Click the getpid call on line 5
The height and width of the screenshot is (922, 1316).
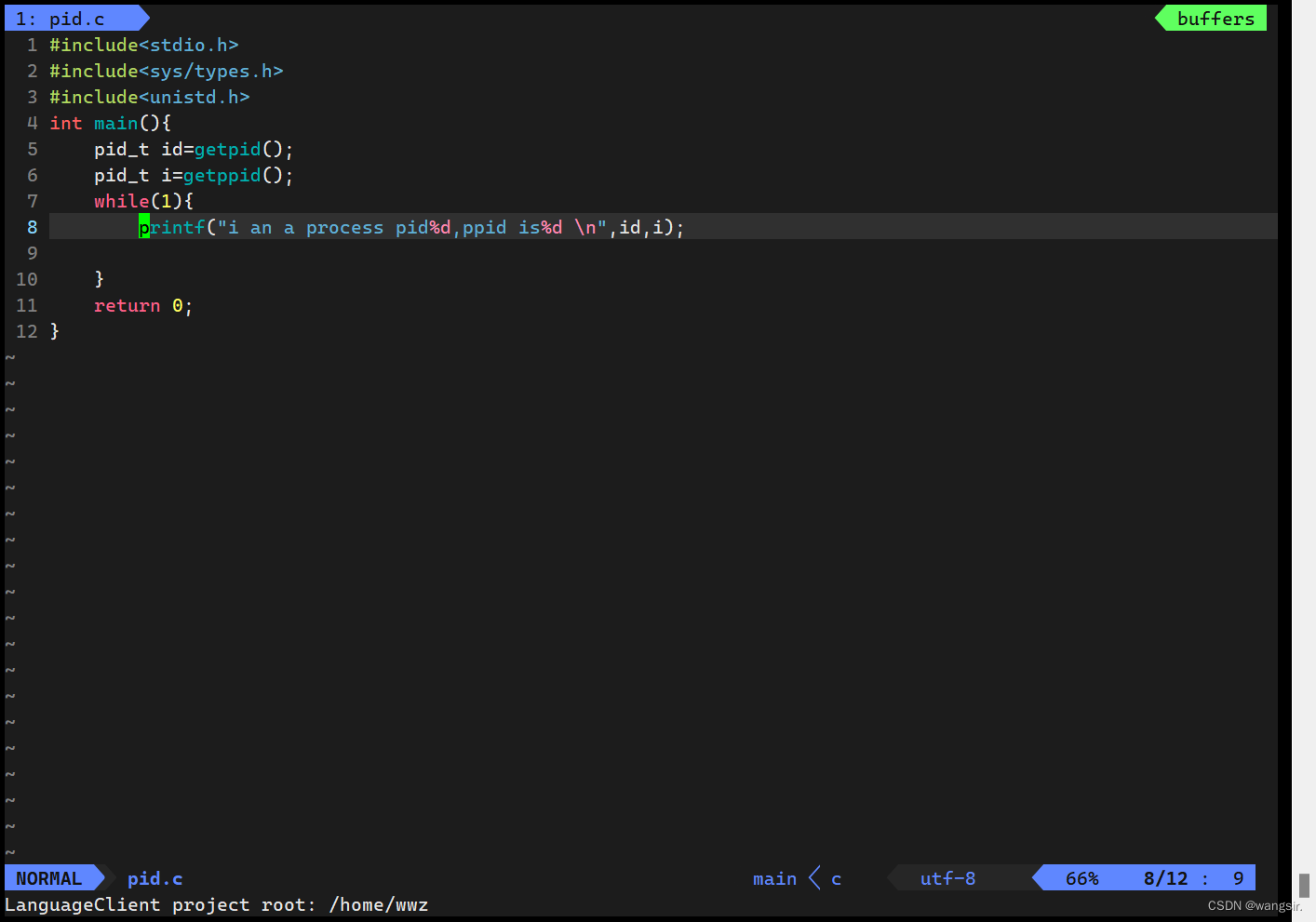(227, 149)
